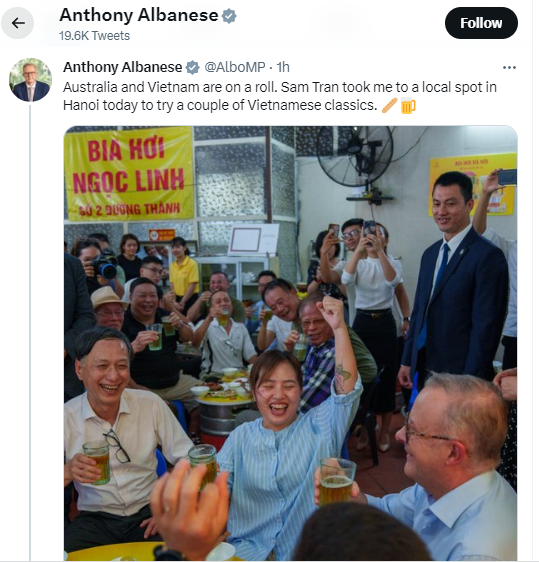Click the beer mugs emoji in tweet
This screenshot has height=562, width=539.
[x=408, y=105]
